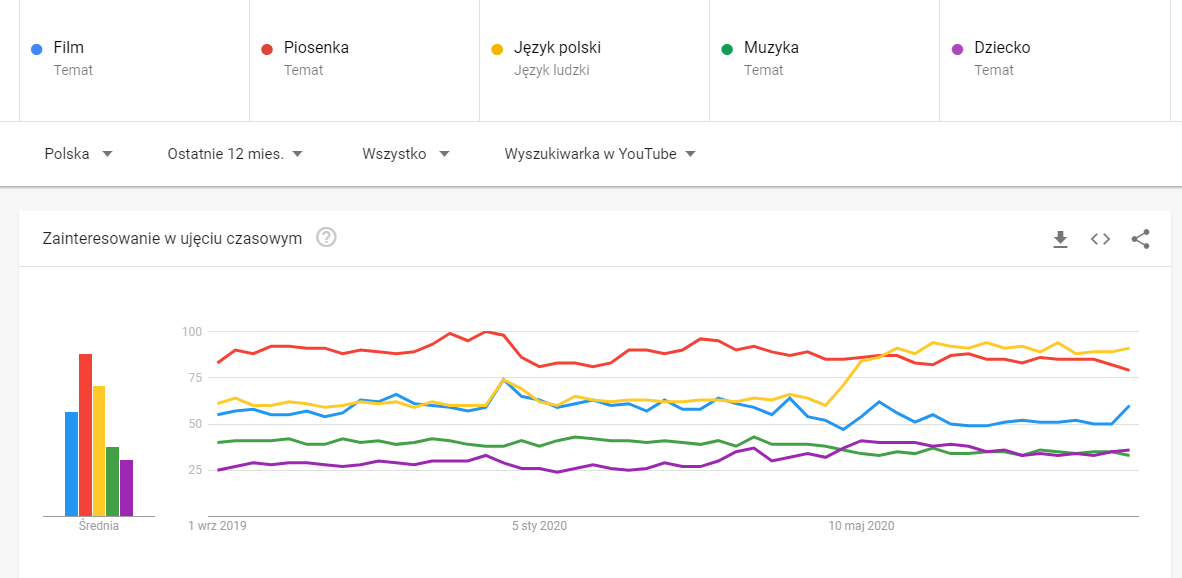Expand the Ostatnie 12 mies. time range

click(x=235, y=154)
